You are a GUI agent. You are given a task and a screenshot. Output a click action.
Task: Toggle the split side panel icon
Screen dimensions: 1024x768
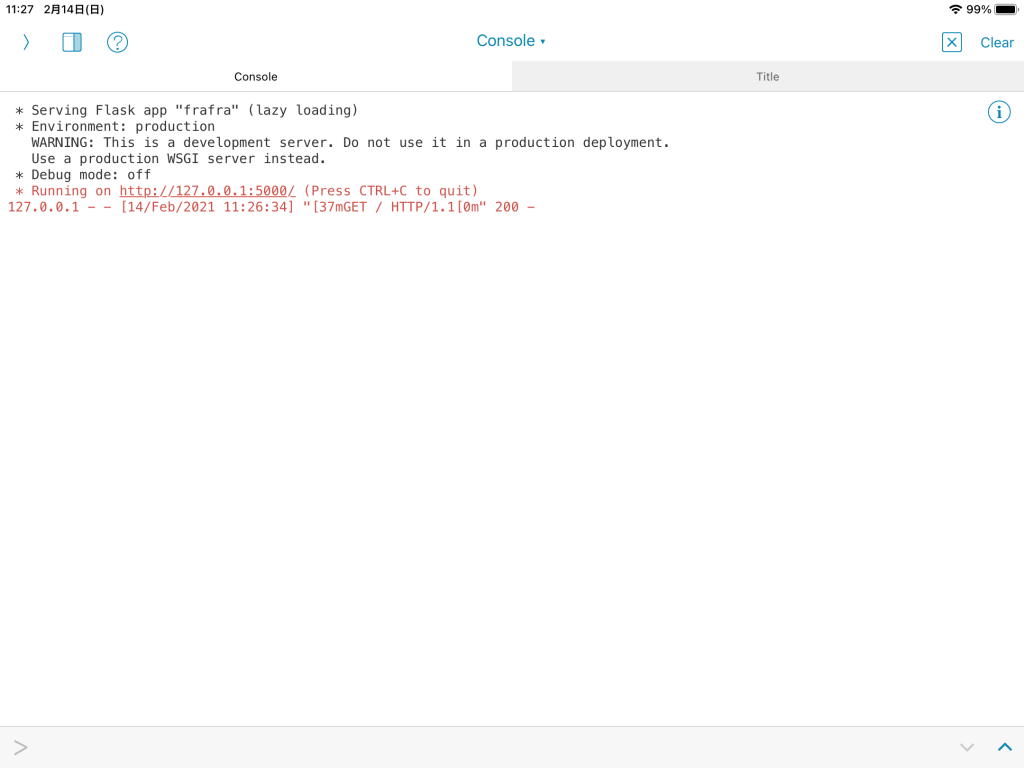72,42
